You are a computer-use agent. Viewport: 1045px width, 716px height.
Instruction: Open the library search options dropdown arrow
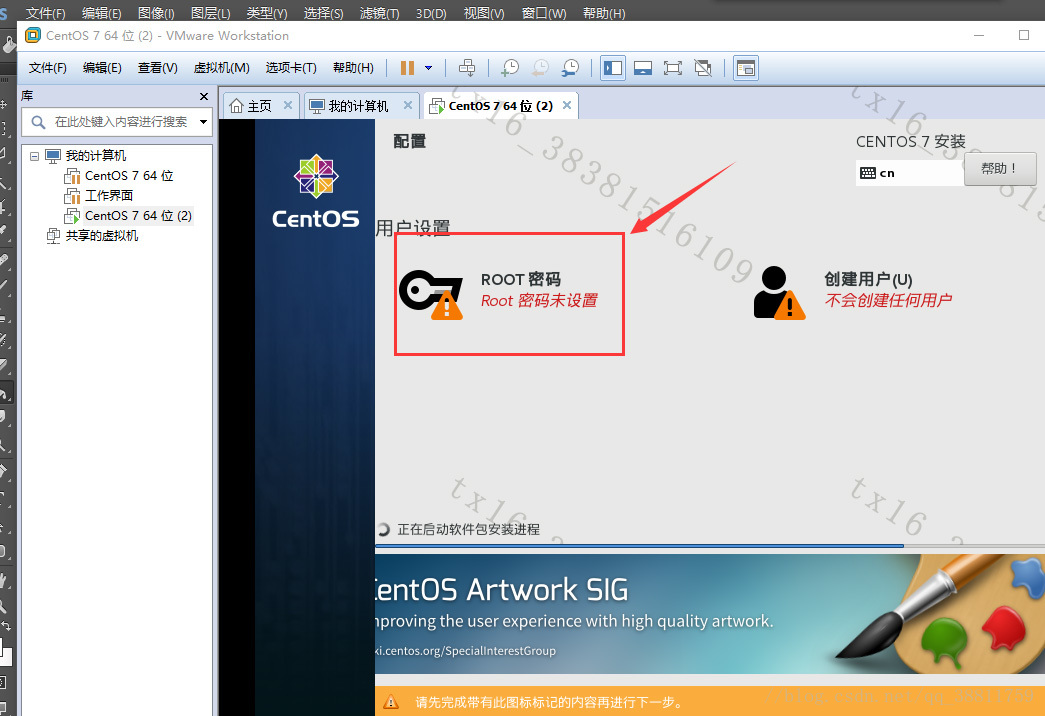(203, 122)
